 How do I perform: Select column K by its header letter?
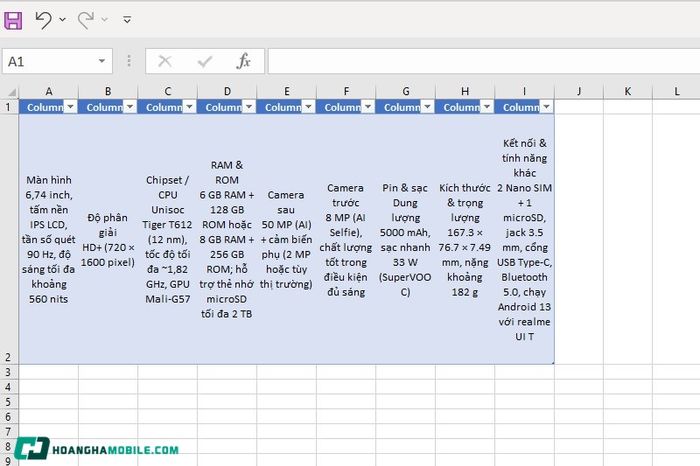[x=628, y=92]
